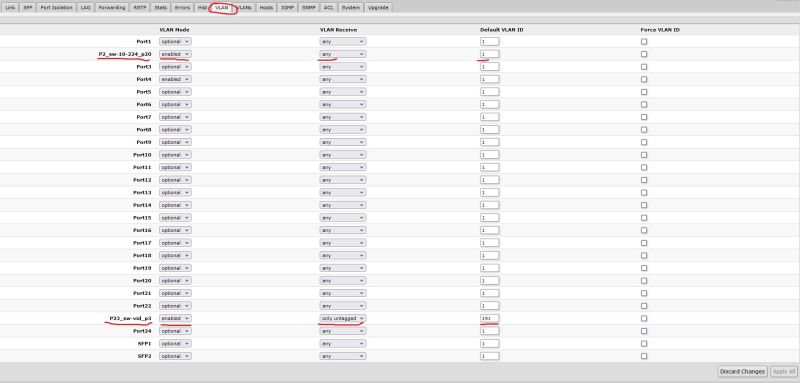The image size is (800, 383).
Task: Click Default VLAN ID field for Port5
Action: click(489, 92)
